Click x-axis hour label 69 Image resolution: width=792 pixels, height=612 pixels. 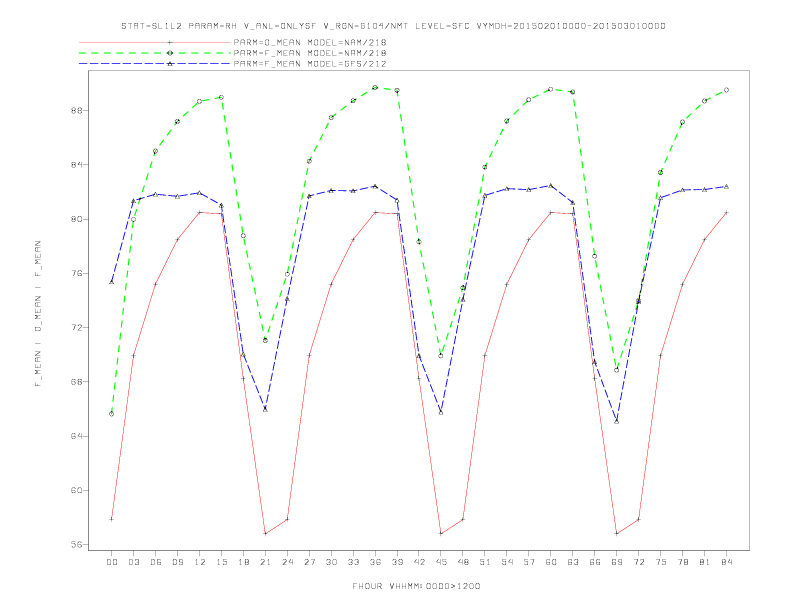[x=617, y=562]
